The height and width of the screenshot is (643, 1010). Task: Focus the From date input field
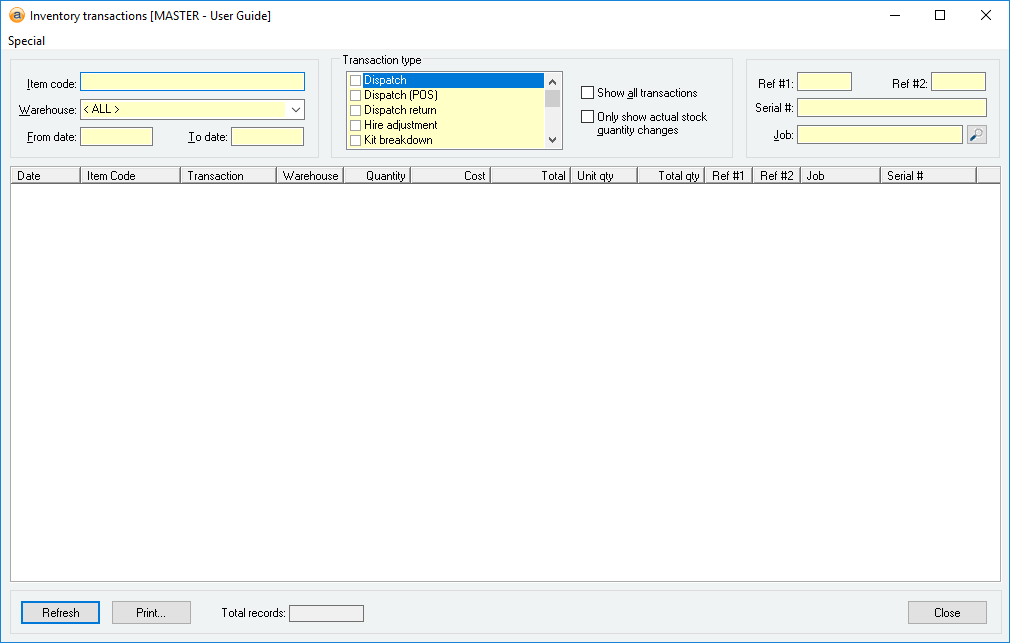pos(116,137)
